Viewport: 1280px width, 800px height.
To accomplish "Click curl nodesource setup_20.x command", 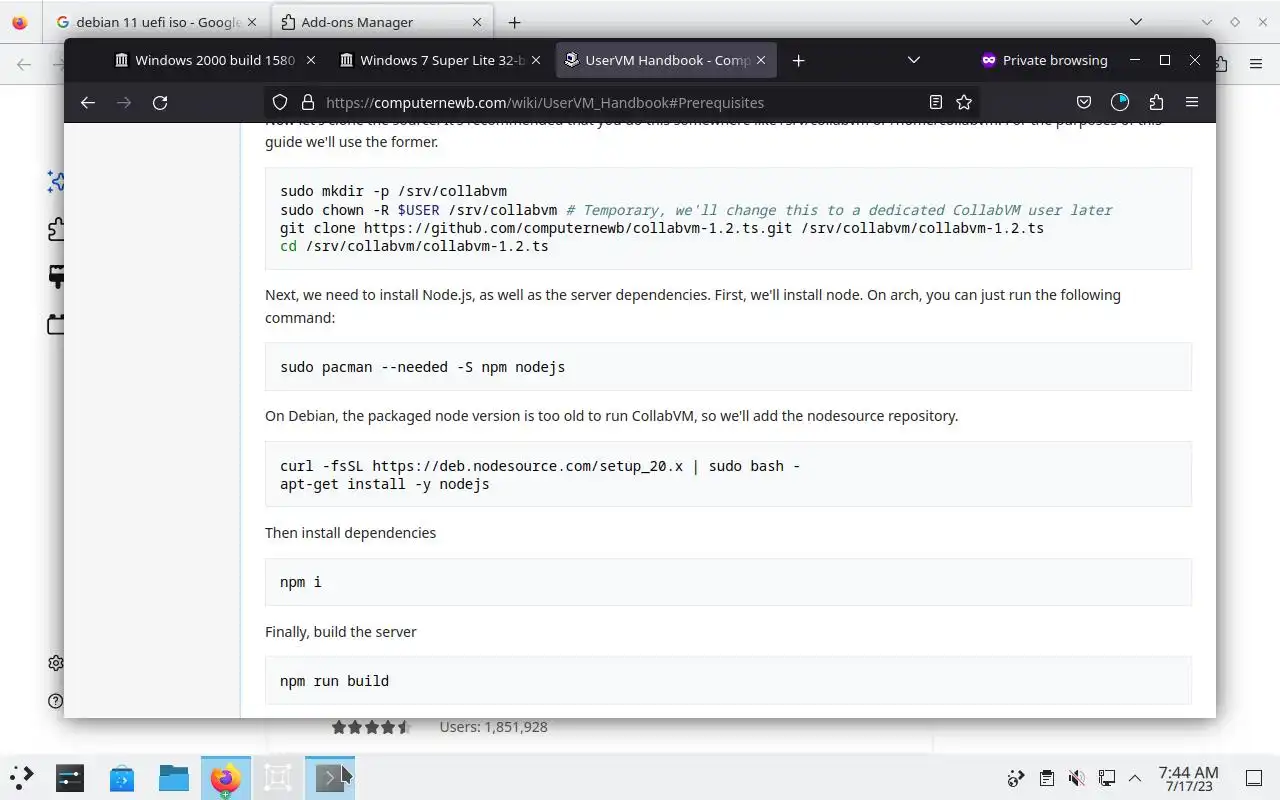I will tap(540, 466).
